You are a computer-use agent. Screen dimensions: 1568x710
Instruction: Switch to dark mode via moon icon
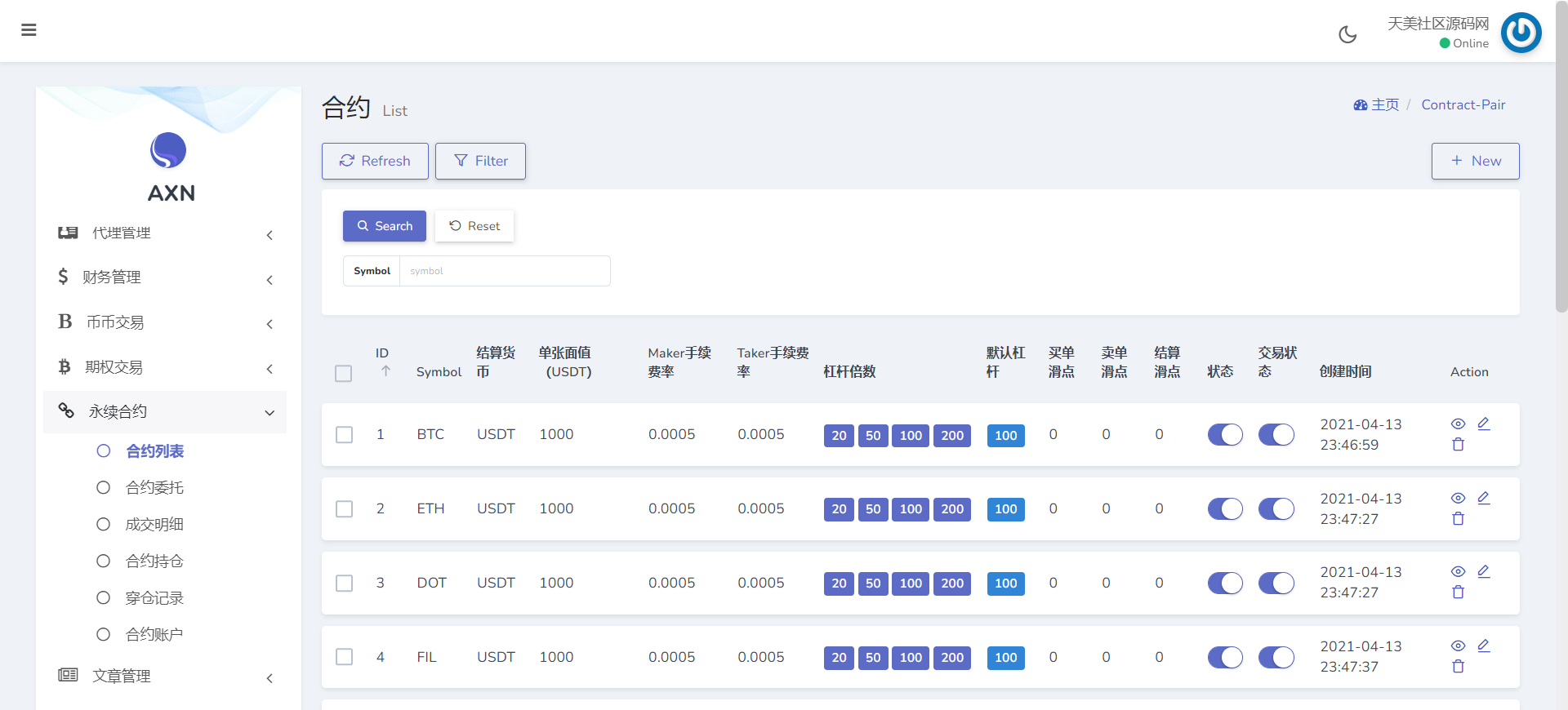pyautogui.click(x=1347, y=34)
